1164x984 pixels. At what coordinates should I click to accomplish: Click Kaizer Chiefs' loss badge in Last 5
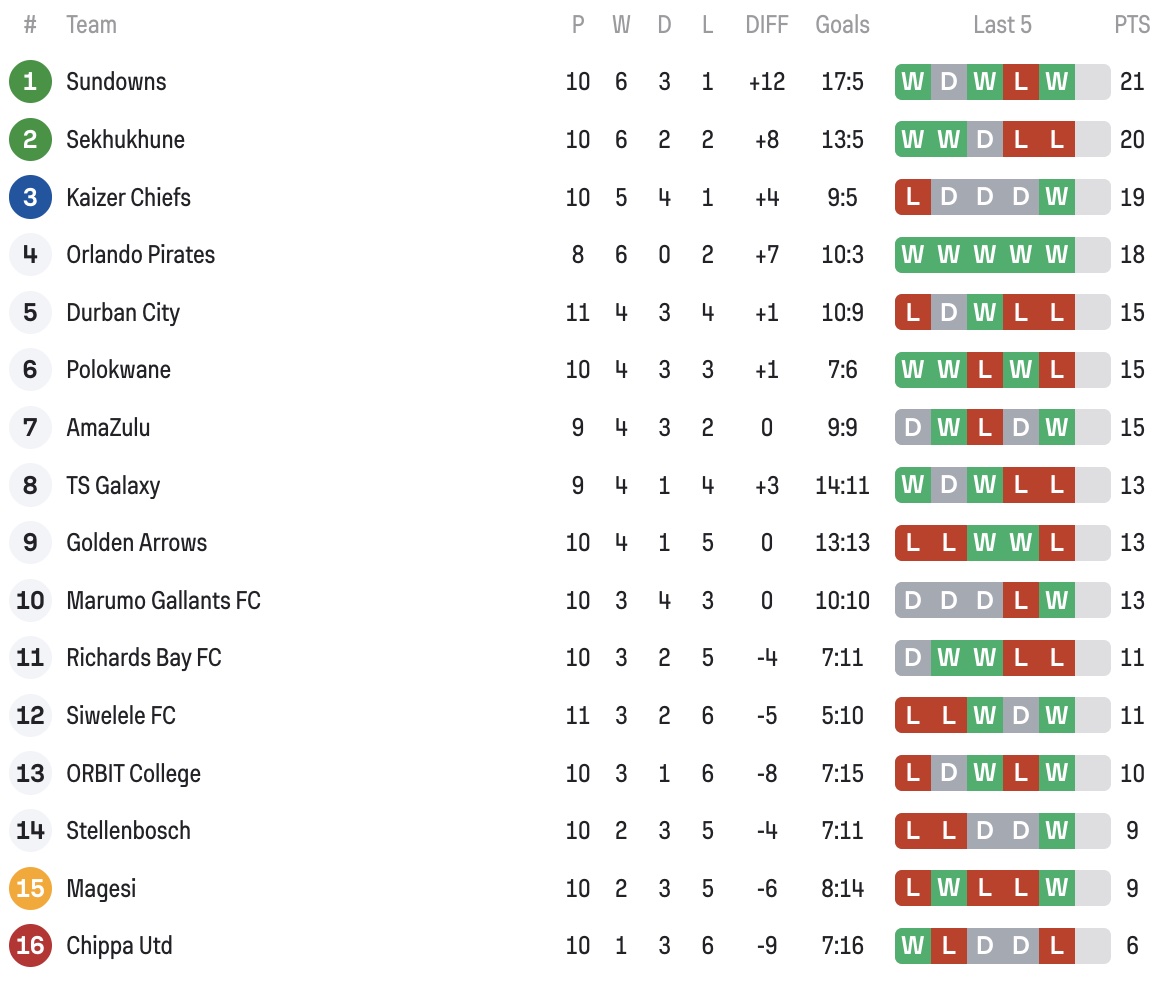point(912,197)
